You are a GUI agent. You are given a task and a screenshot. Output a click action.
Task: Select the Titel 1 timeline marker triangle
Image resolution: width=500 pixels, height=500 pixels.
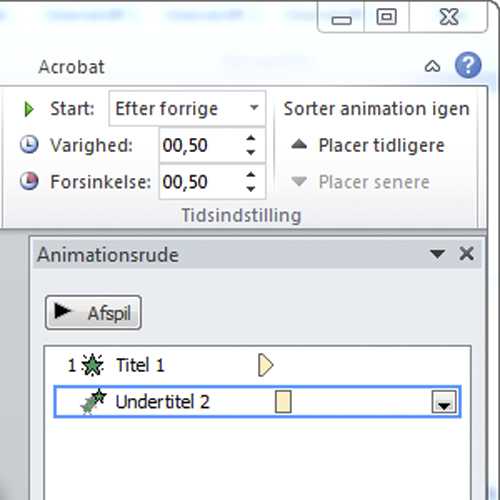(265, 365)
